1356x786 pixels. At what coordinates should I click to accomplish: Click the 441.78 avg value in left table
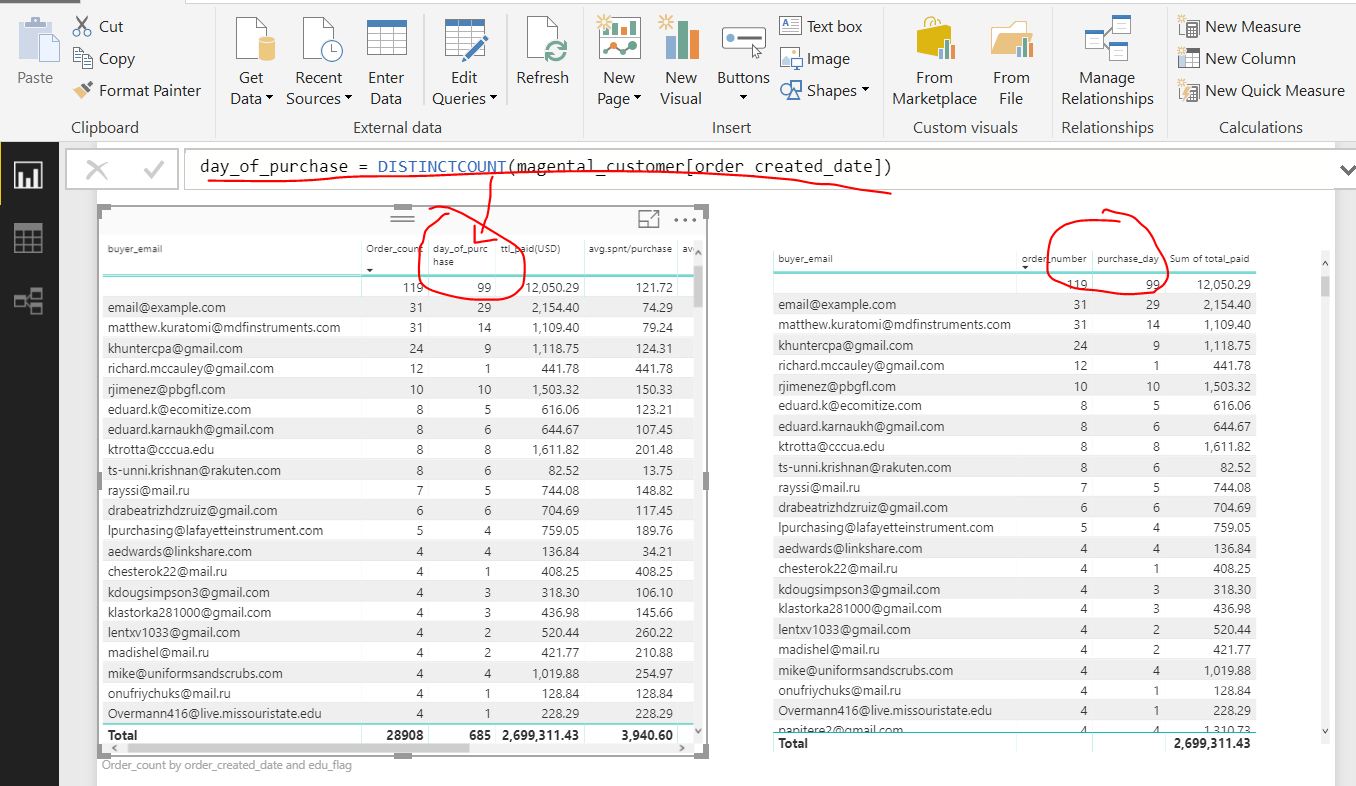tap(653, 369)
